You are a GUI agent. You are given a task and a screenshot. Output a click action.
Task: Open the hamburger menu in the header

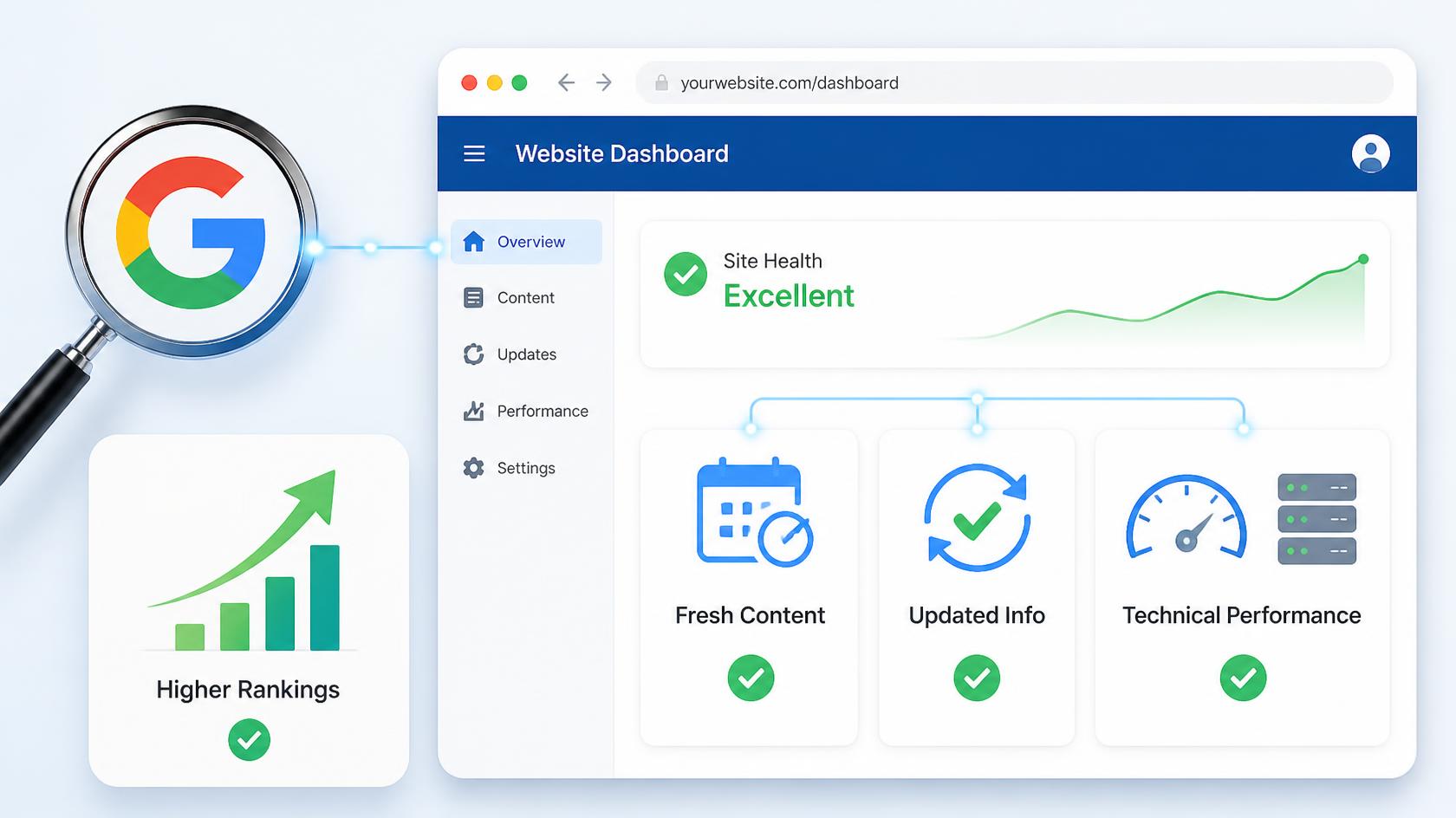(x=474, y=153)
